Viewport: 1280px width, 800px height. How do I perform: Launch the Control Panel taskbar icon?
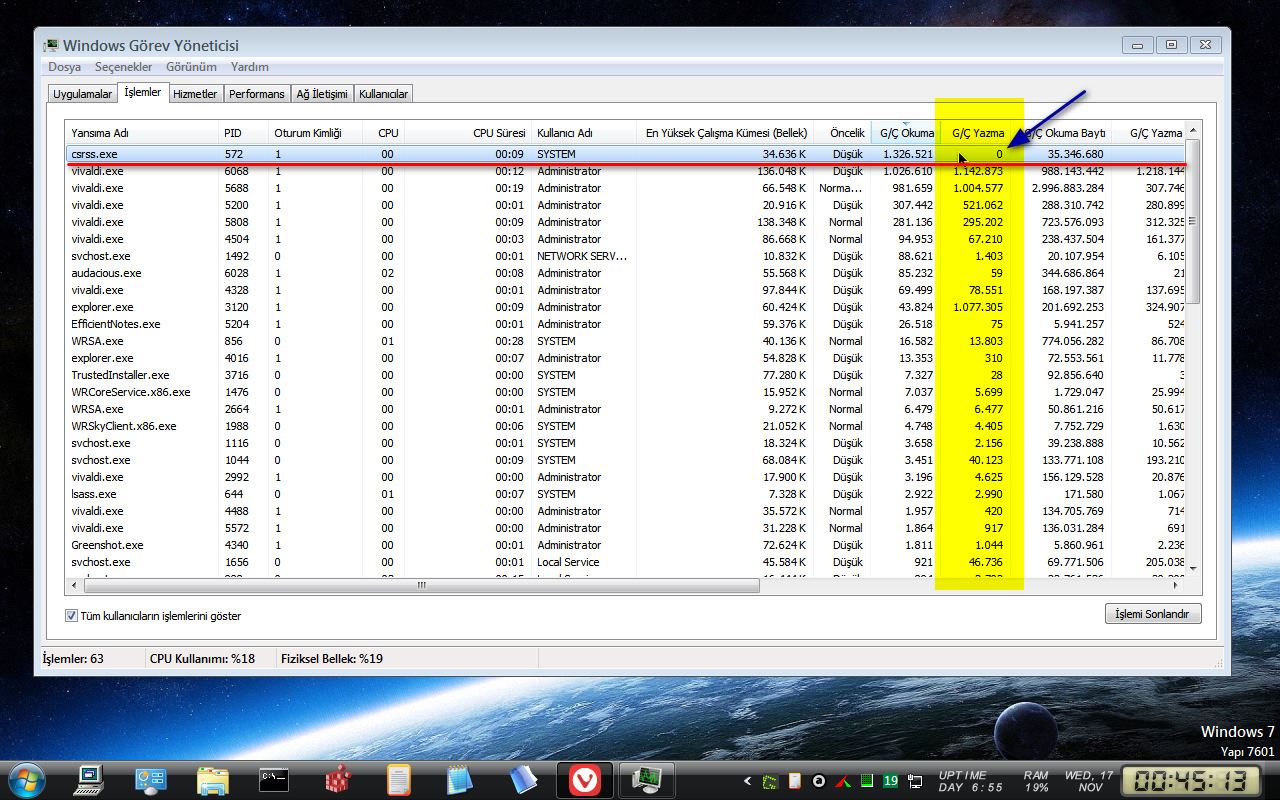click(151, 780)
